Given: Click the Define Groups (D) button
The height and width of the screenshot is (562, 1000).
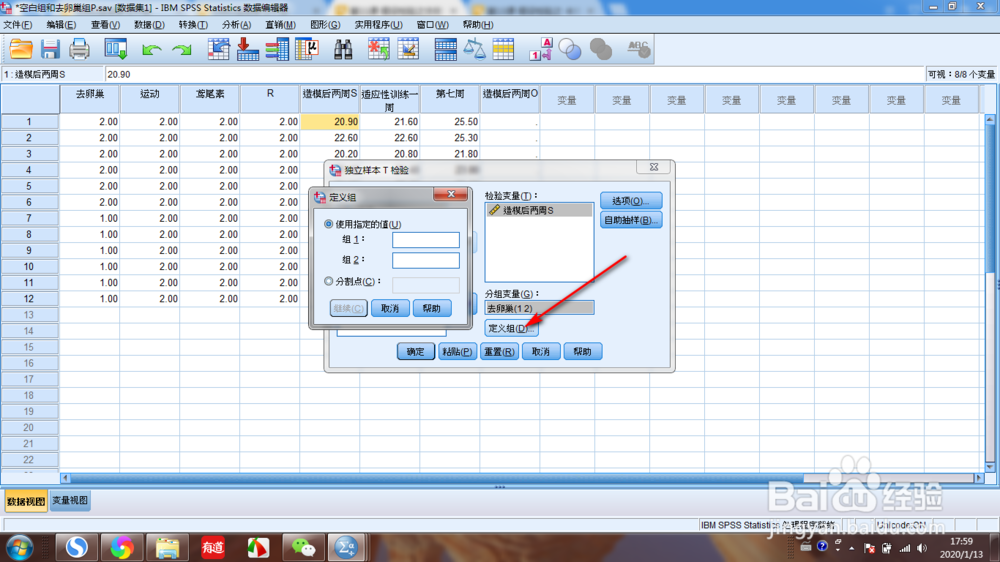Looking at the screenshot, I should 511,328.
